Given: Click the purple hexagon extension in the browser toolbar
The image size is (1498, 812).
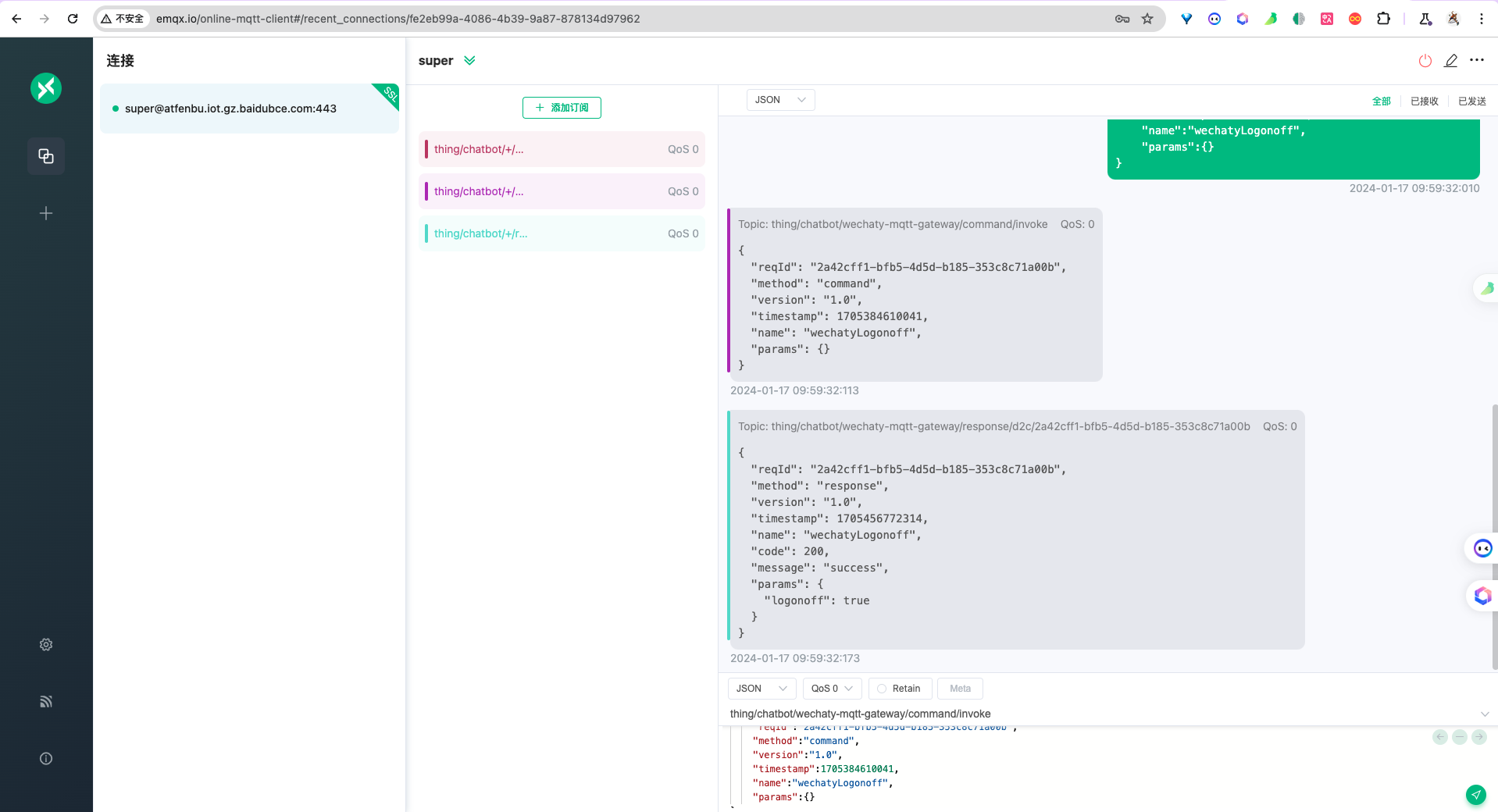Looking at the screenshot, I should [x=1243, y=19].
